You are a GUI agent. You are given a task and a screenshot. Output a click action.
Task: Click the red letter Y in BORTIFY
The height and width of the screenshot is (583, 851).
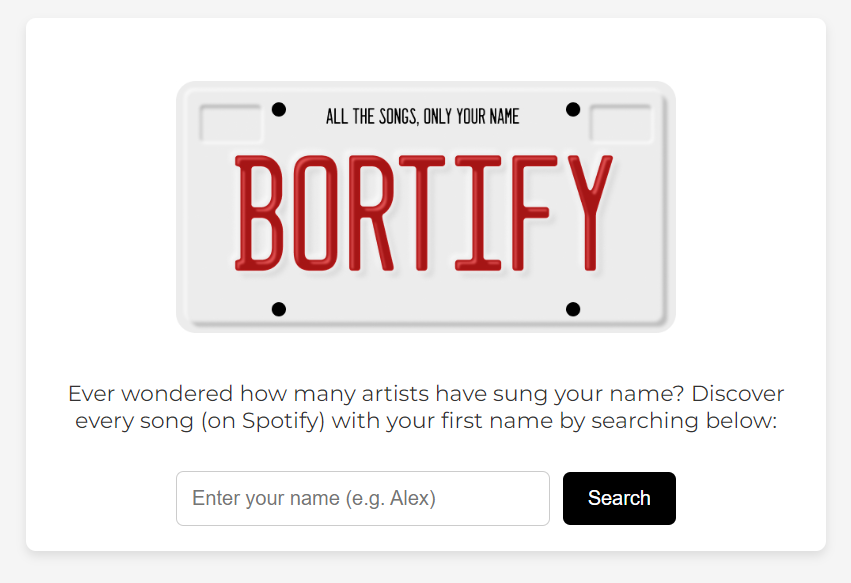coord(590,213)
